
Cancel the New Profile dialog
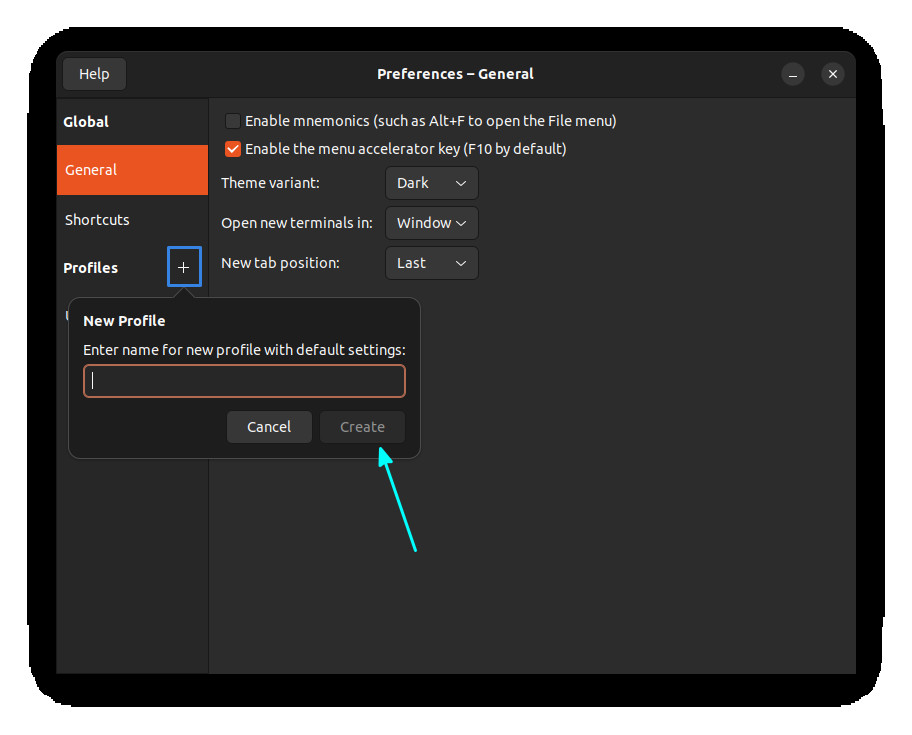269,426
